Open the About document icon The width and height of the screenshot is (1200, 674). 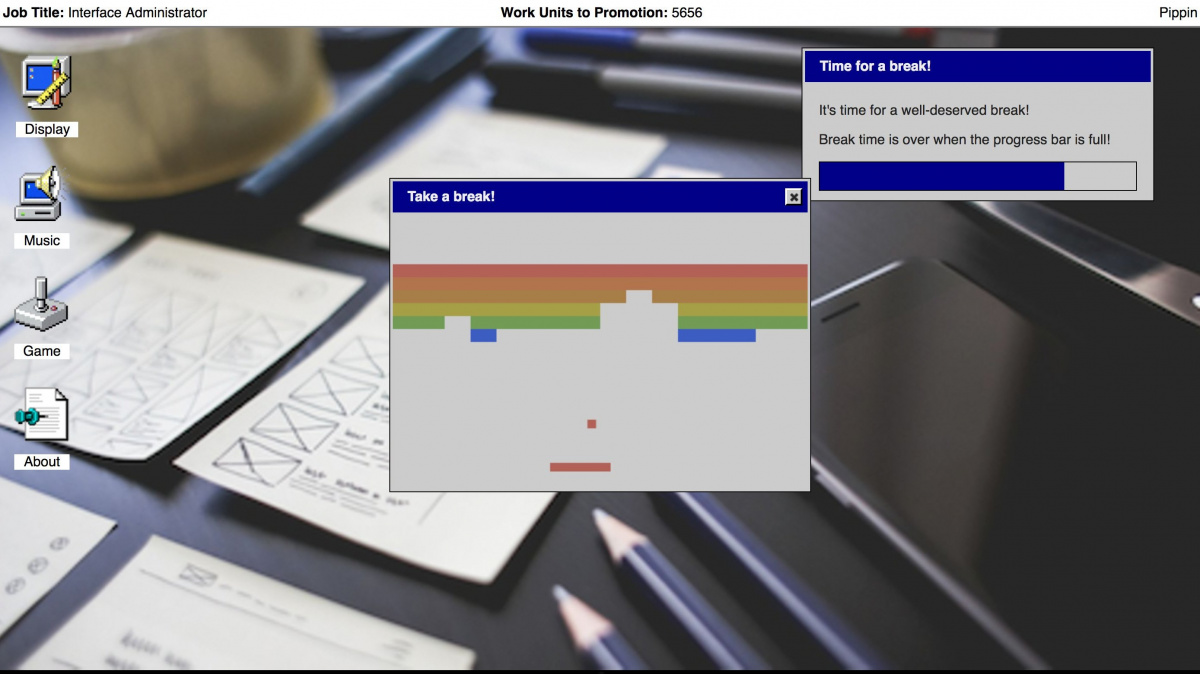click(42, 415)
